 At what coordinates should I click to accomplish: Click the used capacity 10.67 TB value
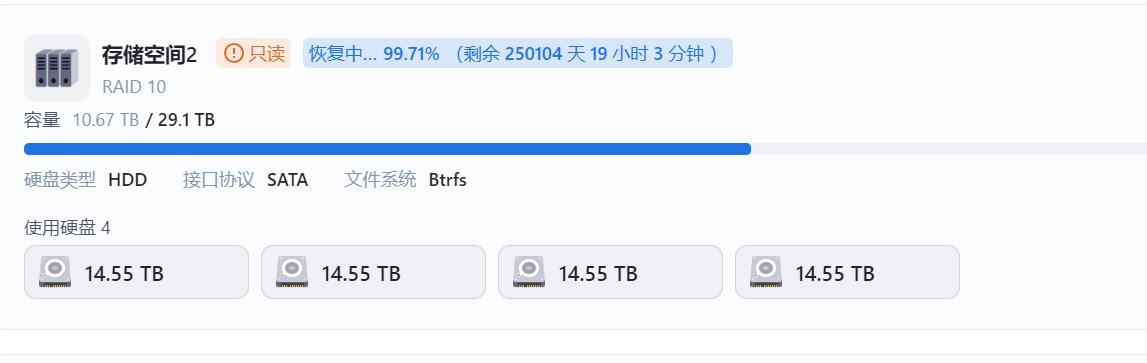tap(106, 120)
